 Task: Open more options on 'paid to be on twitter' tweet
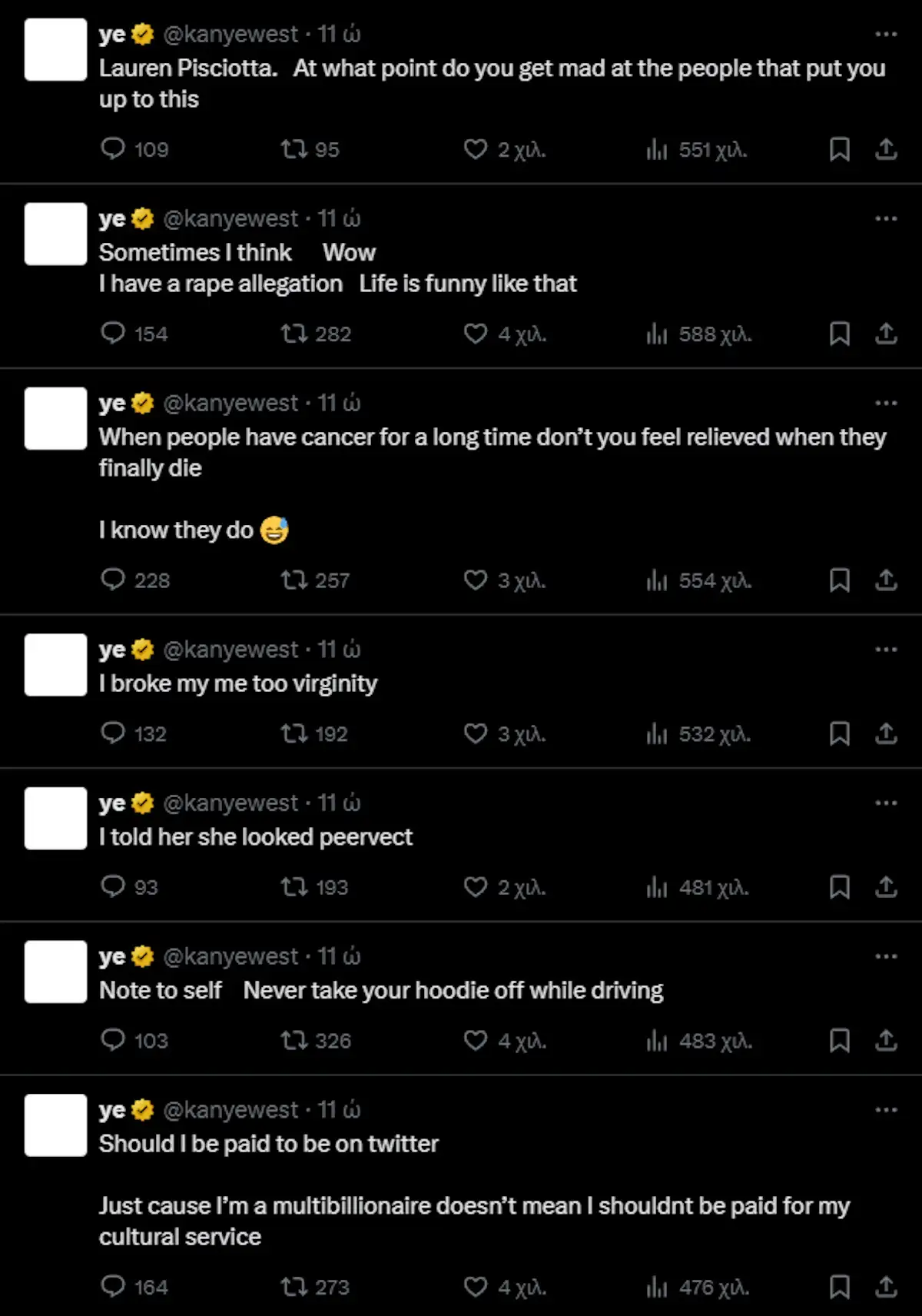click(885, 1110)
